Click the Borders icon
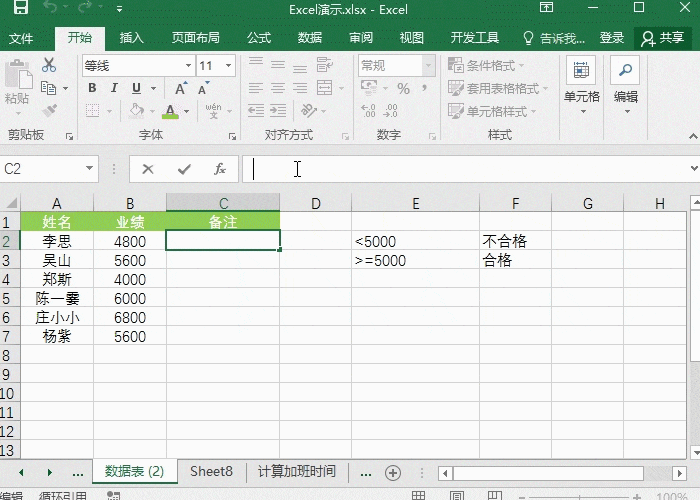This screenshot has height=500, width=700. coord(92,110)
